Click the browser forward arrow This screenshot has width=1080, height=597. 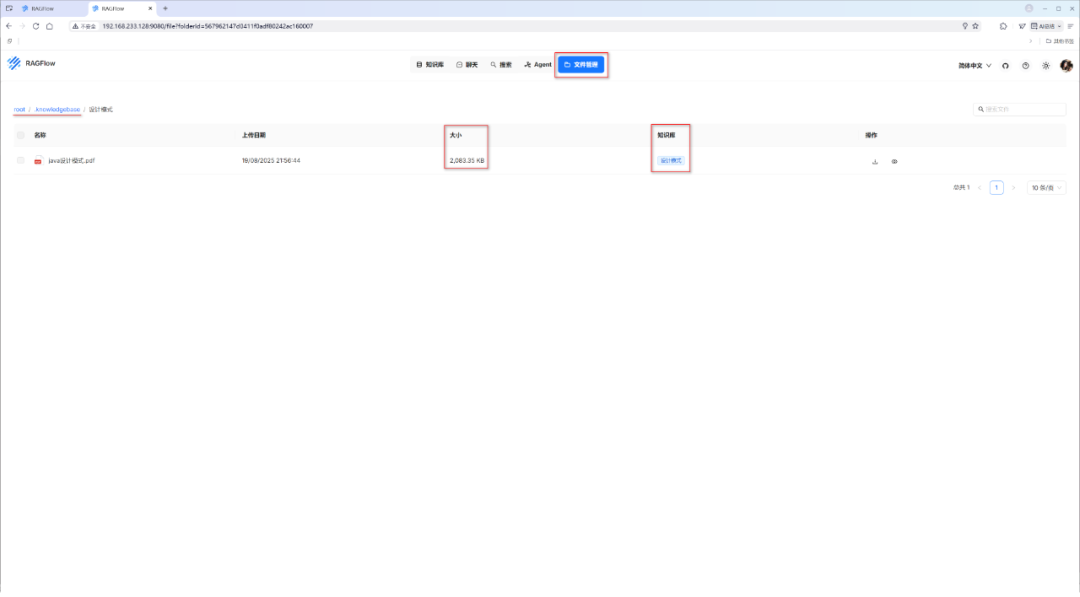point(22,26)
